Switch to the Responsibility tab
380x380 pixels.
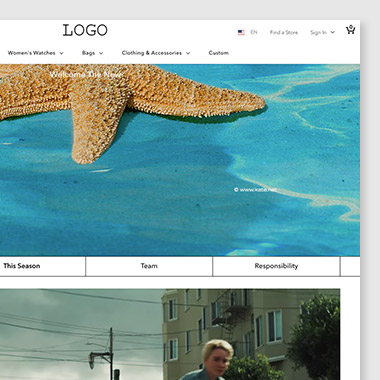(276, 266)
